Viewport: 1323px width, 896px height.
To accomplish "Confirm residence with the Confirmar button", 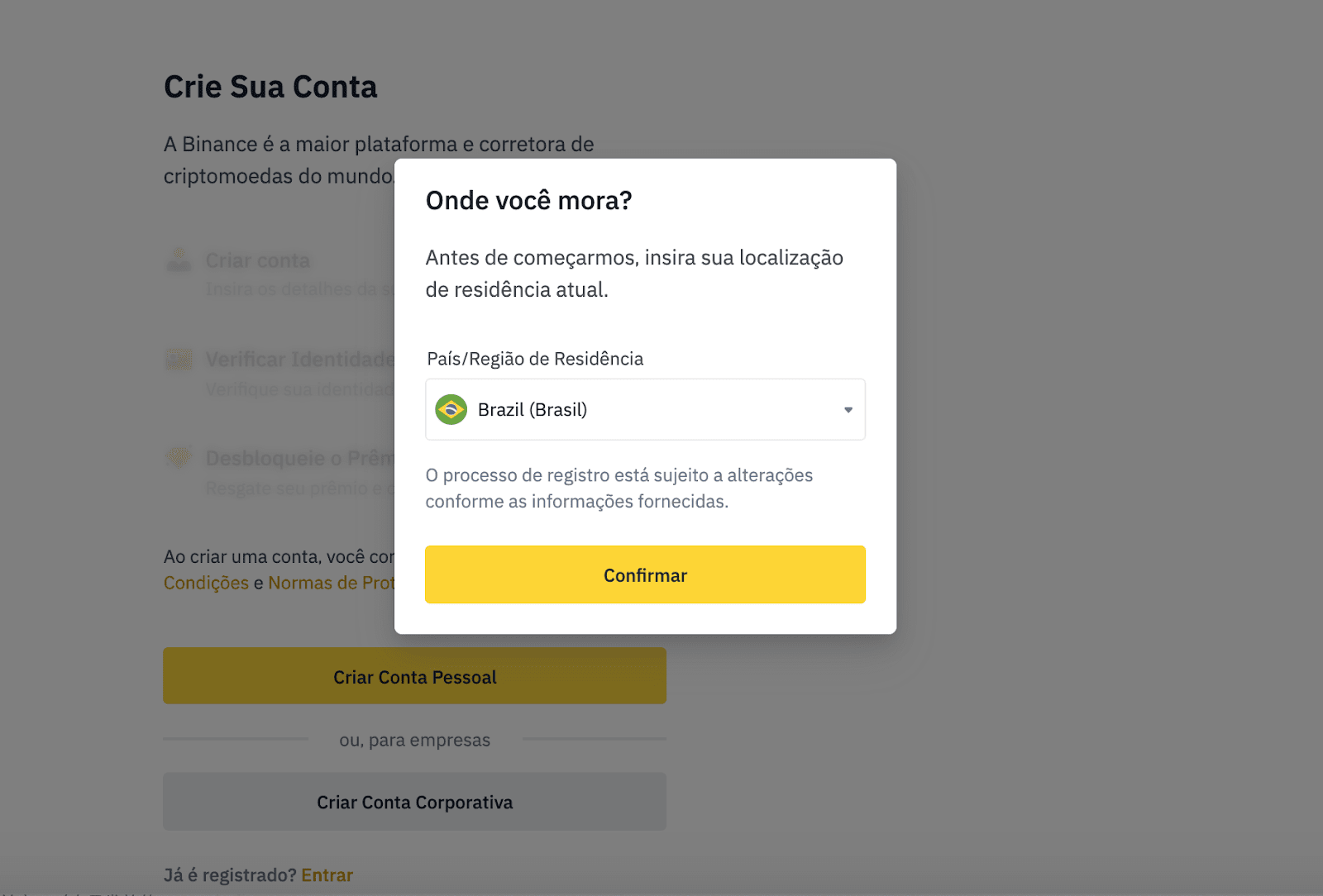I will click(x=645, y=574).
